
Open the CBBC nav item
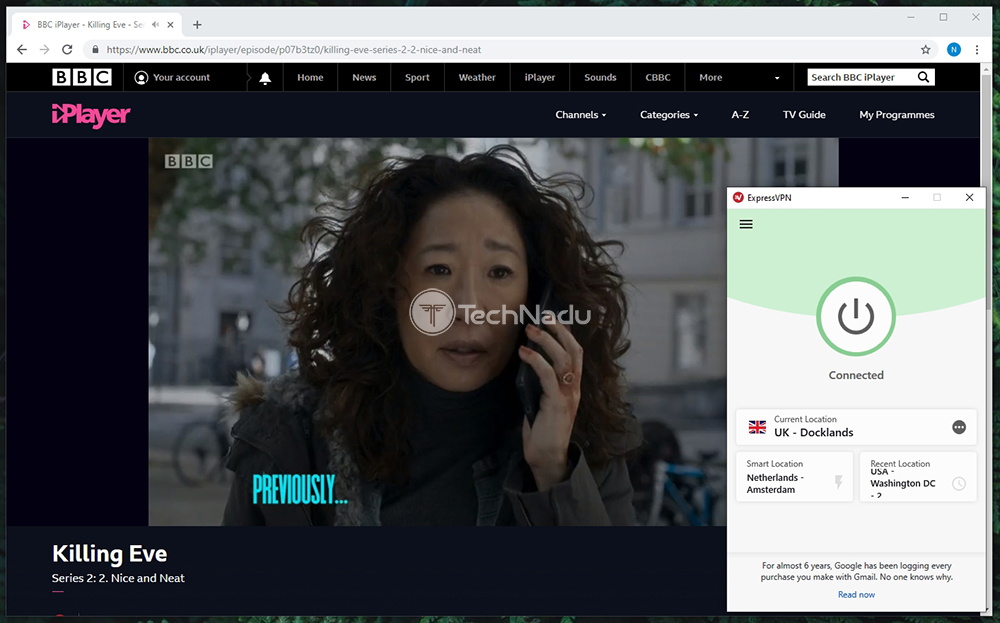(658, 78)
